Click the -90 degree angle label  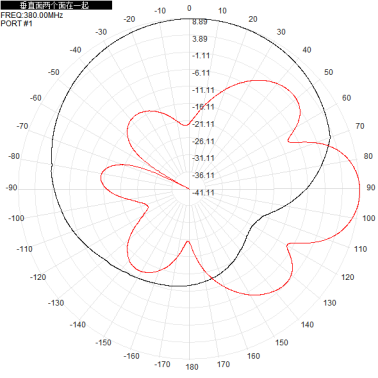click(11, 187)
